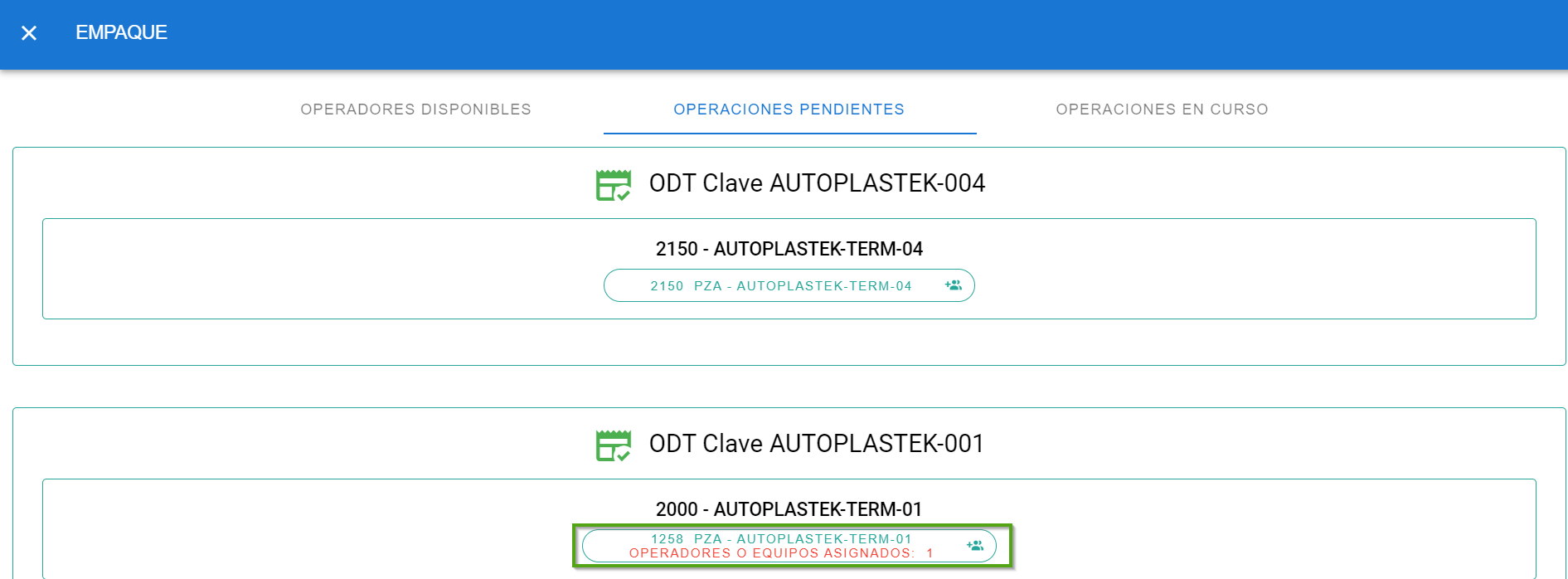This screenshot has width=1568, height=579.
Task: Click the EMPAQUE title in the header
Action: pyautogui.click(x=121, y=33)
